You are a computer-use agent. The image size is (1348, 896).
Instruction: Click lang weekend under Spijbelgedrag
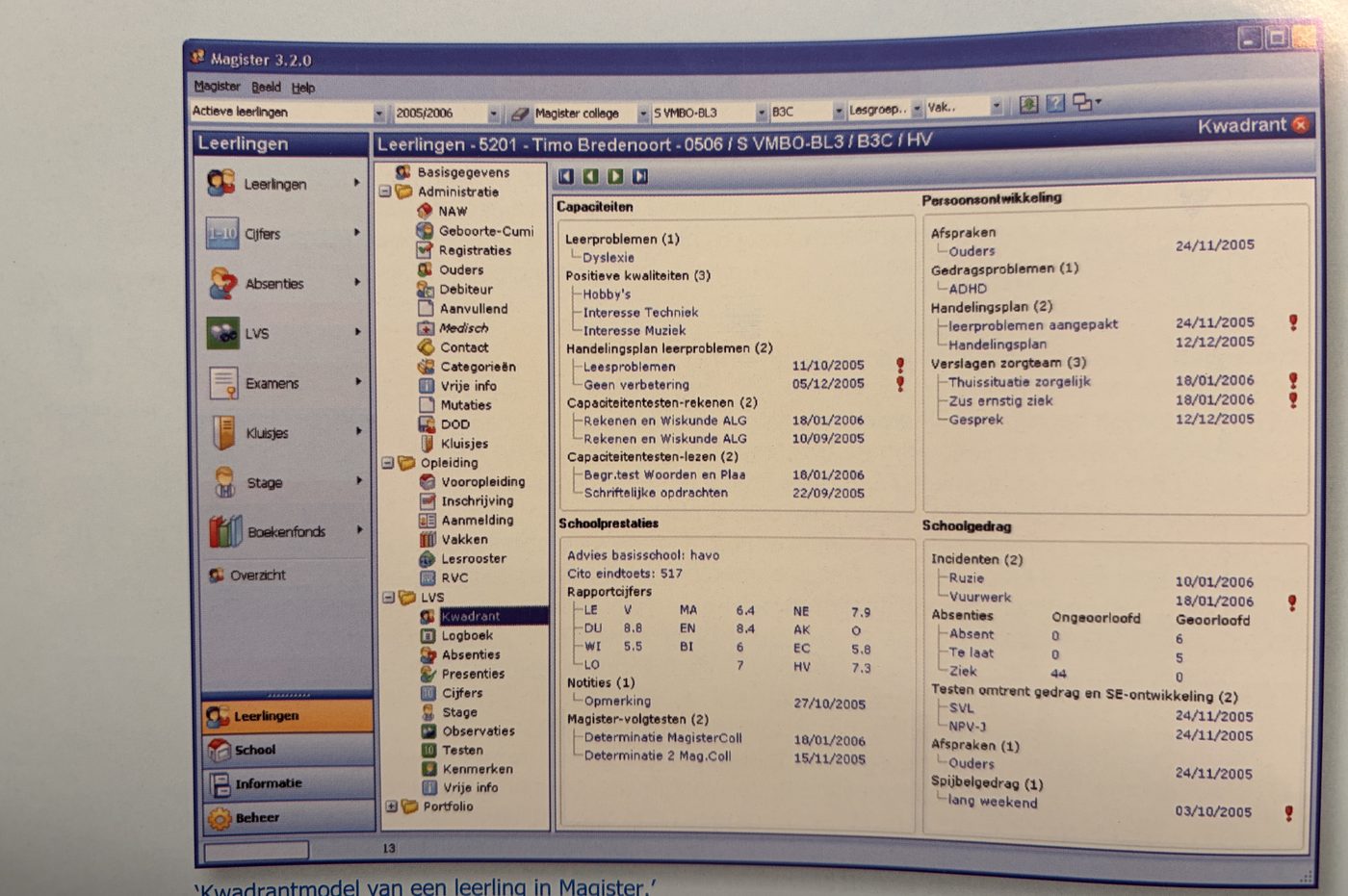tap(992, 801)
